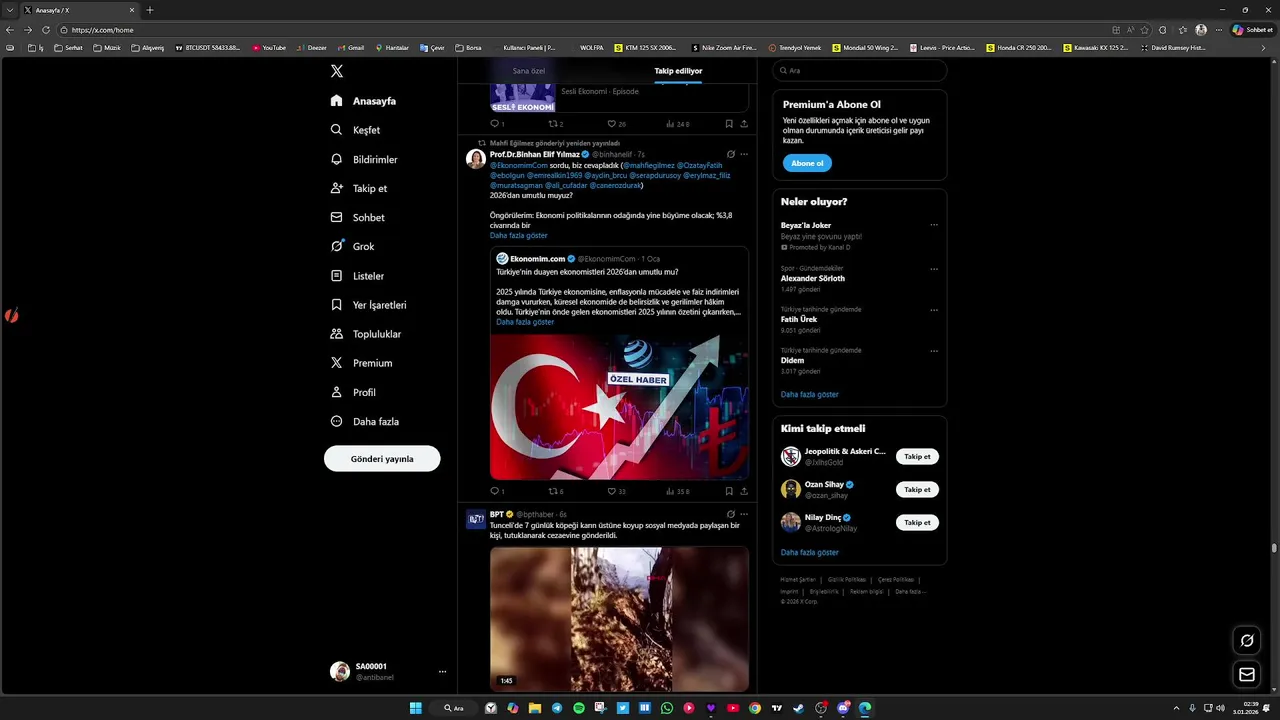Show more trends under Neler oluyor
Screen dimensions: 1280x720
coord(809,395)
